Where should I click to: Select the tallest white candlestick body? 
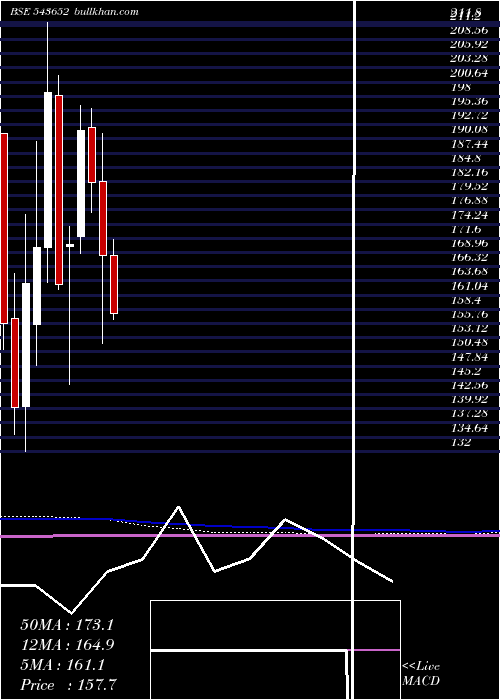(x=47, y=170)
